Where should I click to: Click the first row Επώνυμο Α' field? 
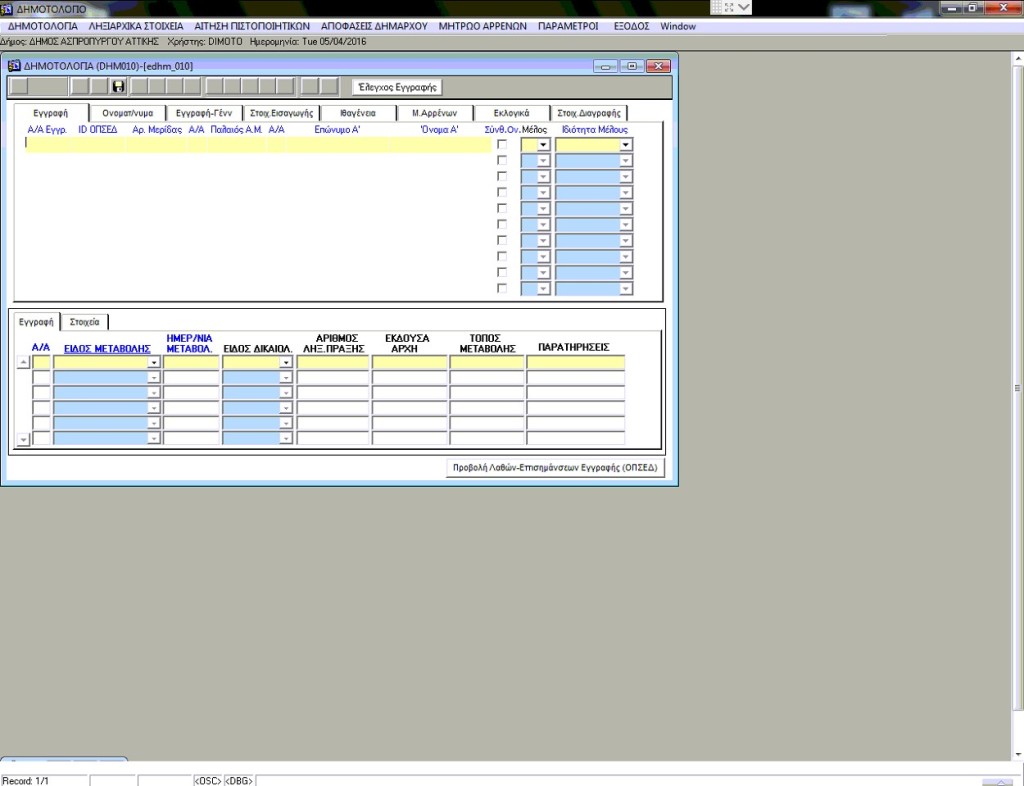342,144
